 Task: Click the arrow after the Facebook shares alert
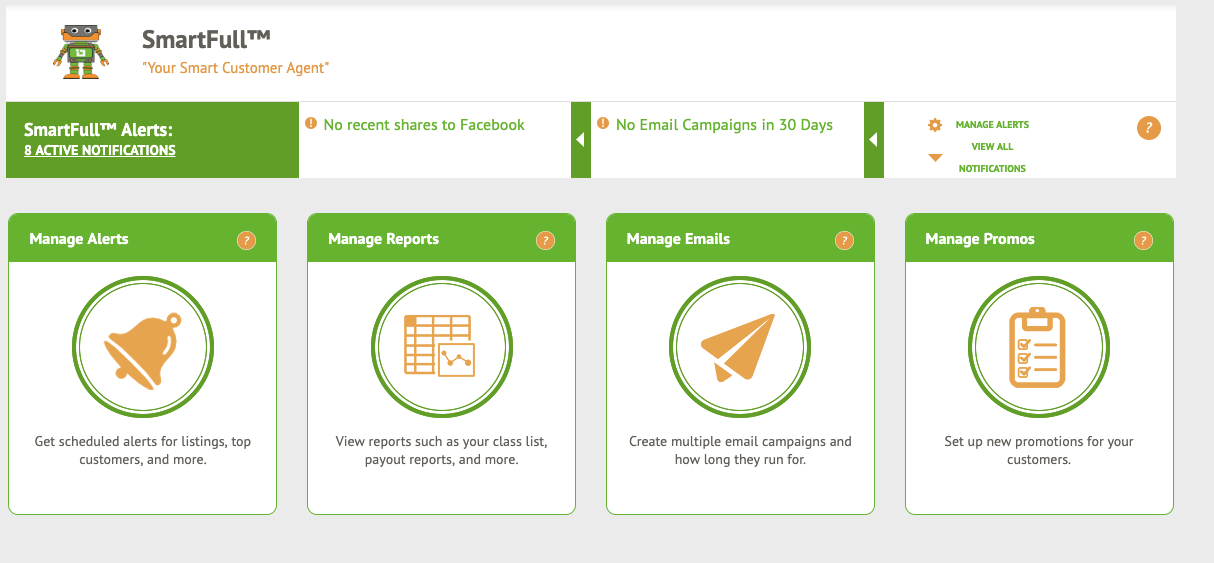[580, 140]
